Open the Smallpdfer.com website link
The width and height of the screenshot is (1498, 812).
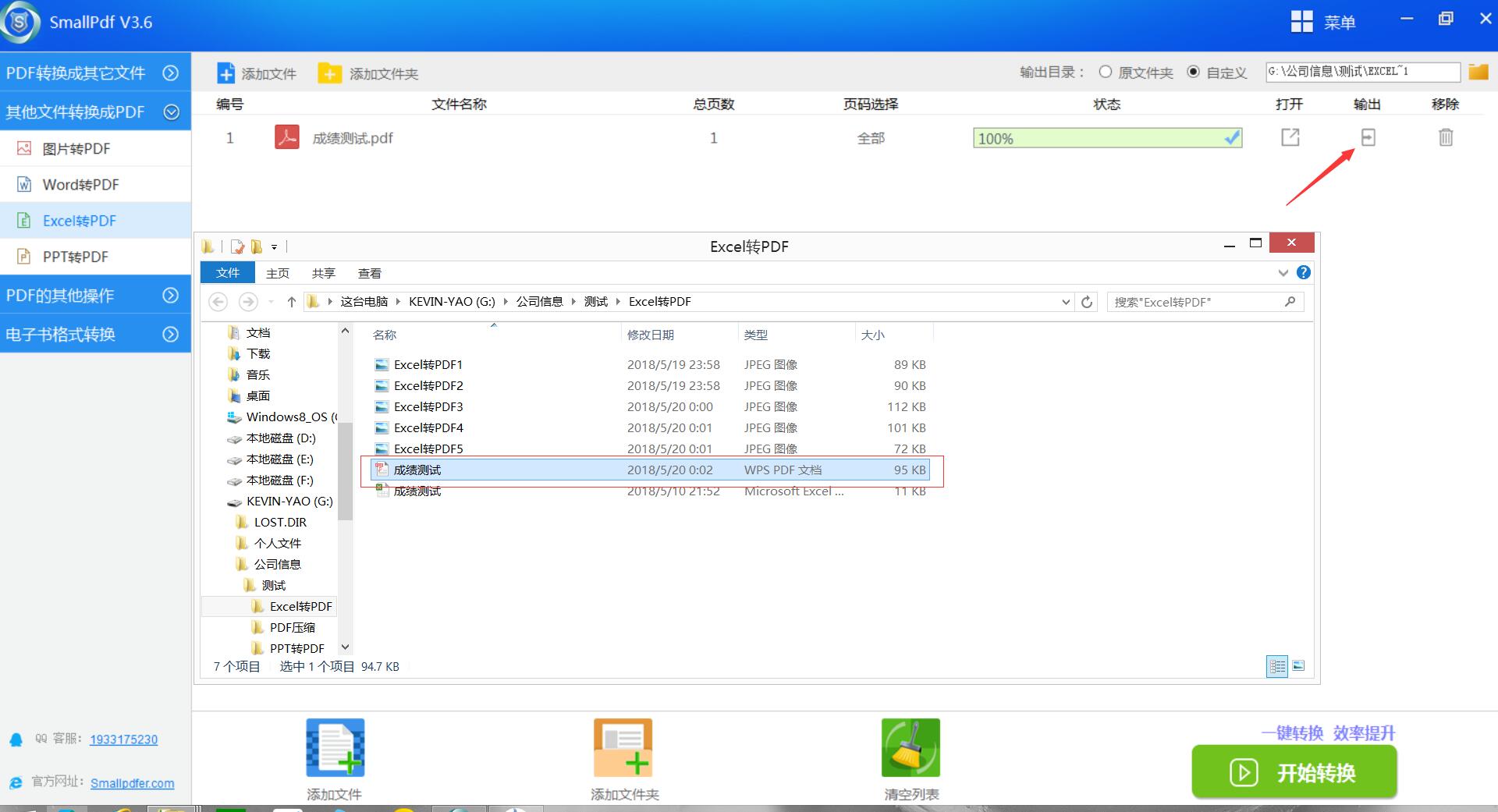132,783
